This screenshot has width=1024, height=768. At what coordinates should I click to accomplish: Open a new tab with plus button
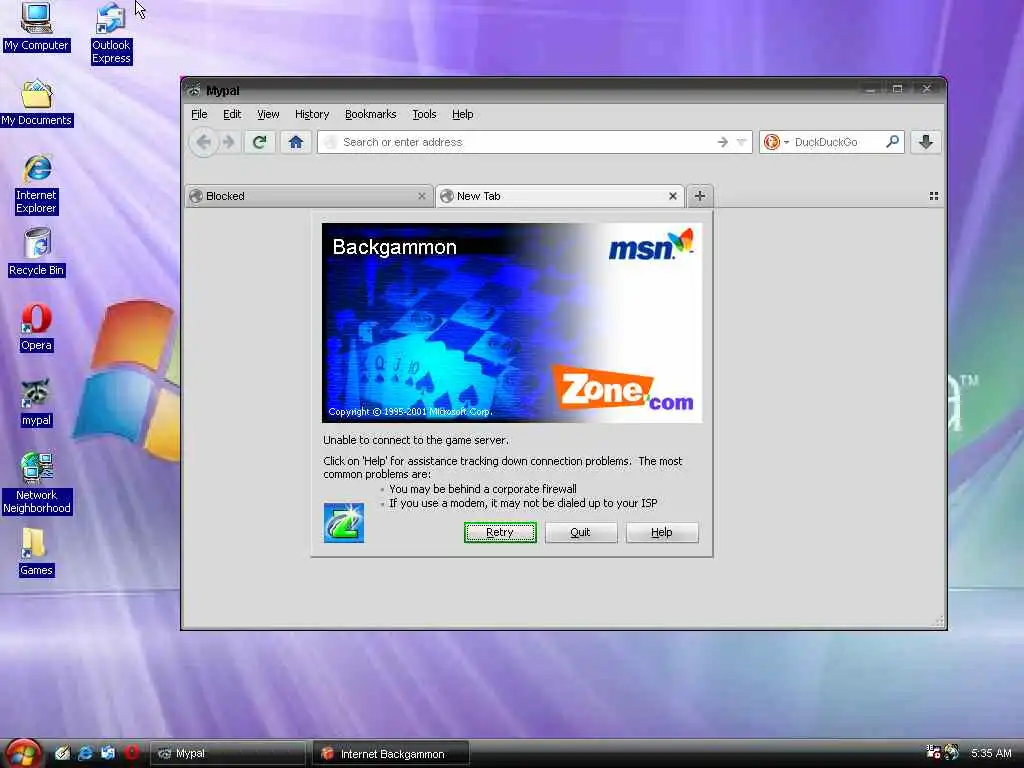(699, 196)
